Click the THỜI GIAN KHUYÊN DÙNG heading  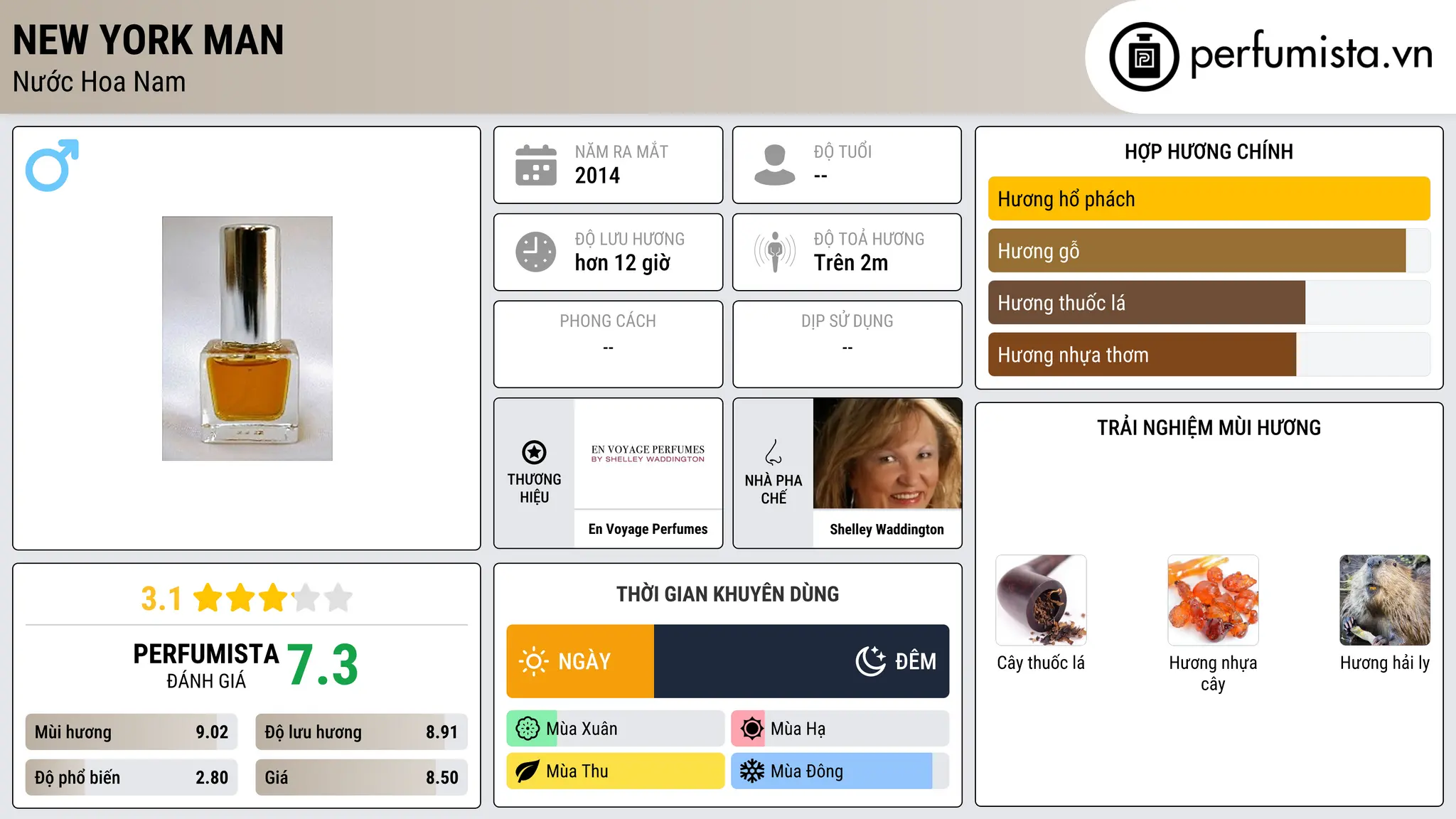point(728,594)
